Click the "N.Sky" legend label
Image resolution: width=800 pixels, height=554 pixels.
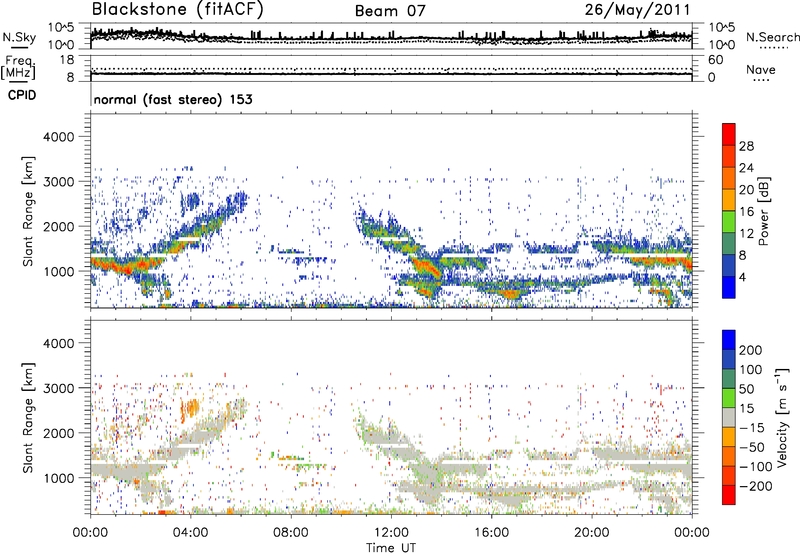(x=19, y=37)
